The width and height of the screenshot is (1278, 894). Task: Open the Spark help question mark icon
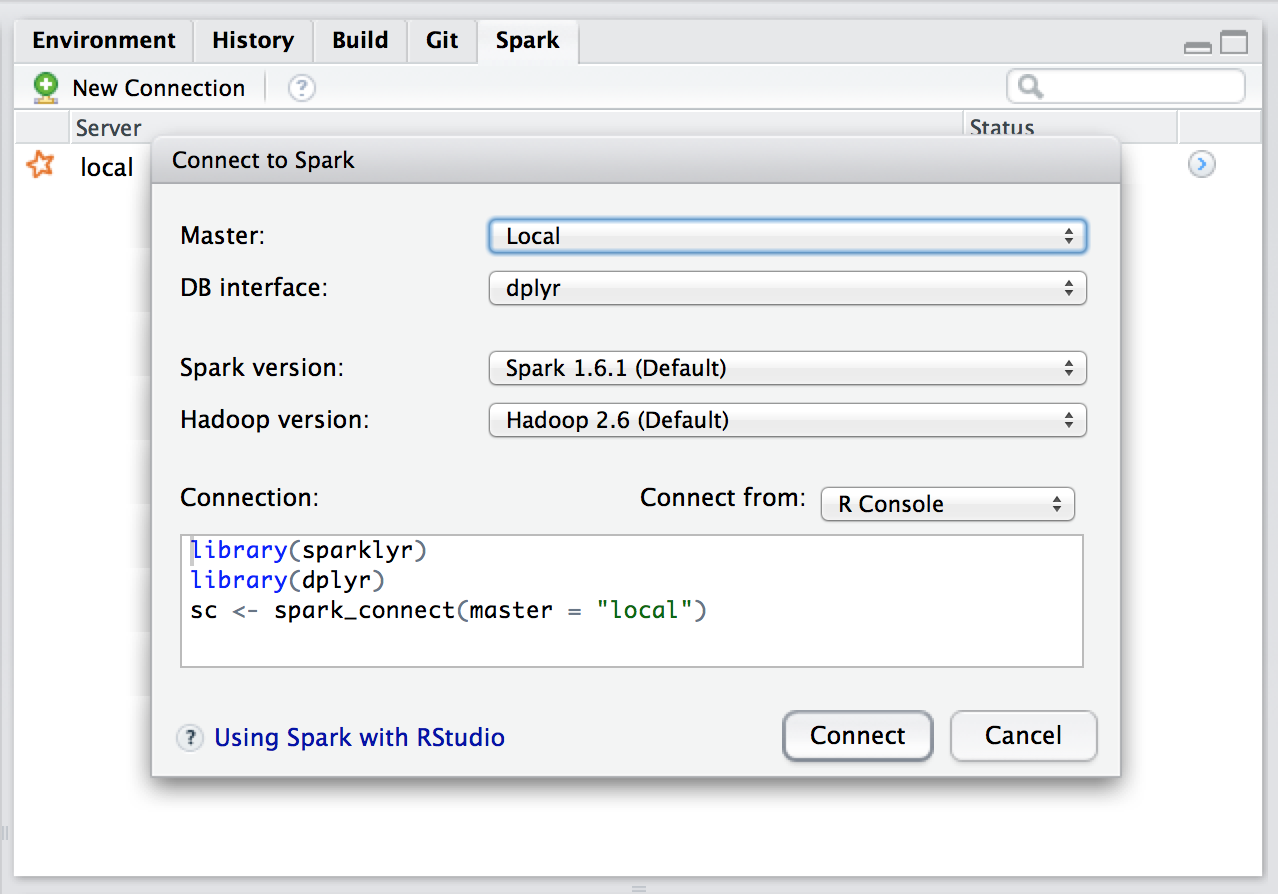302,88
